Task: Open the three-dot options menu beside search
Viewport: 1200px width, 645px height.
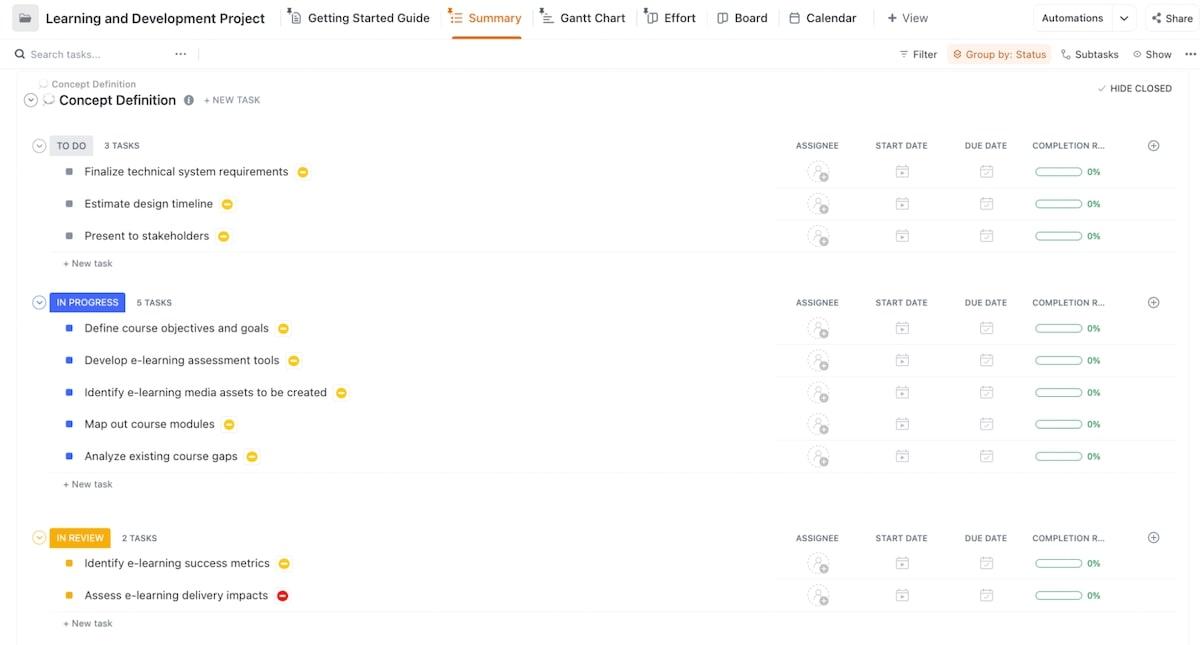Action: pos(180,54)
